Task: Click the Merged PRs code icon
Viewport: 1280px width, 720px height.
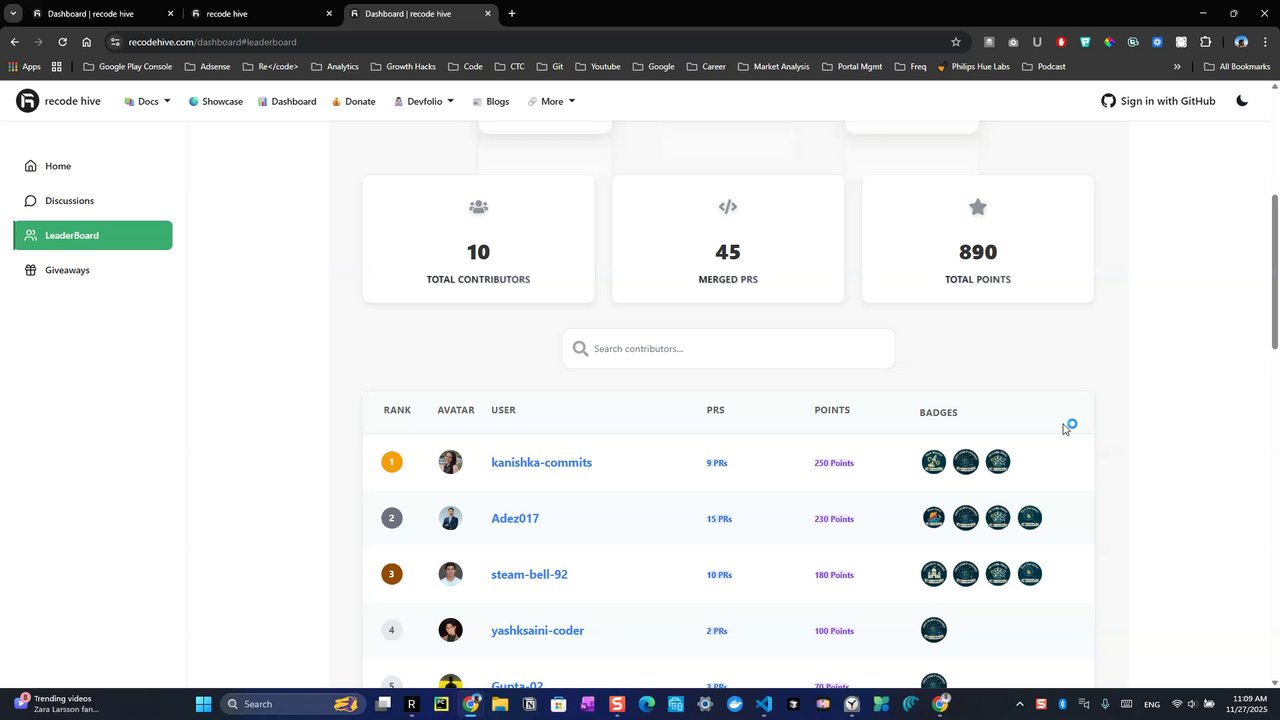Action: (728, 207)
